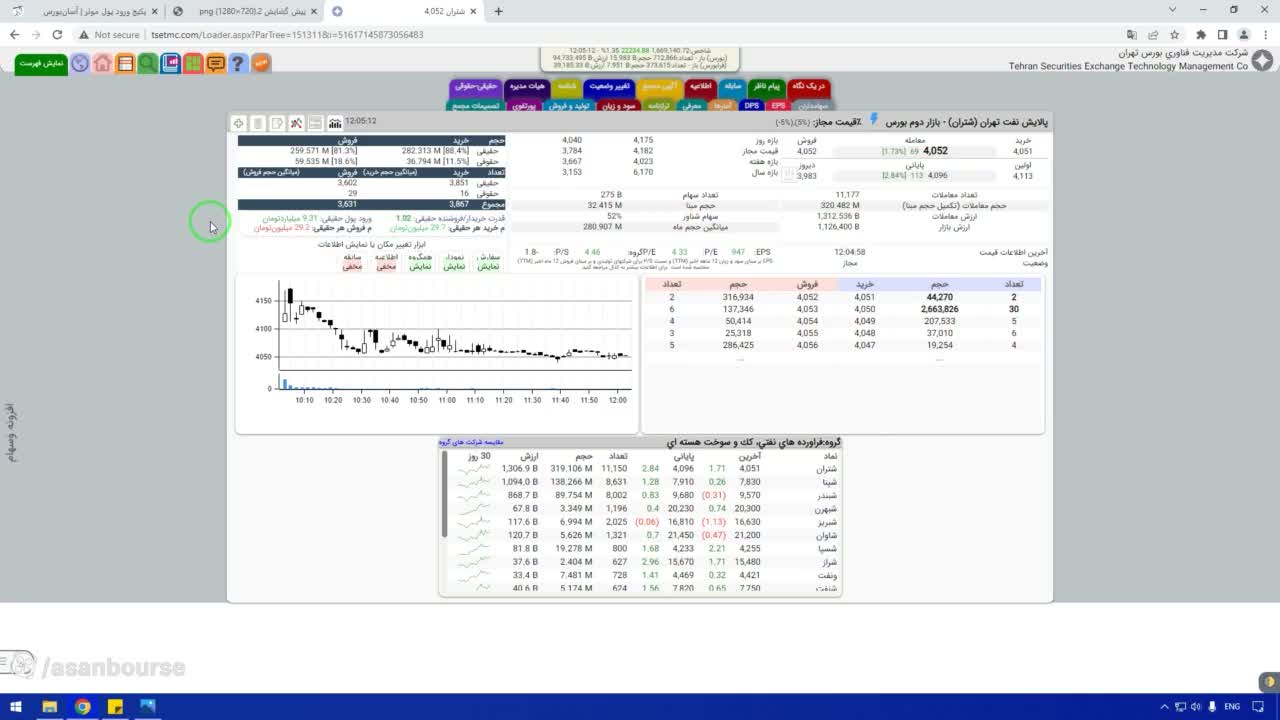
Task: Toggle همگروه display (نمایش)
Action: pyautogui.click(x=420, y=266)
